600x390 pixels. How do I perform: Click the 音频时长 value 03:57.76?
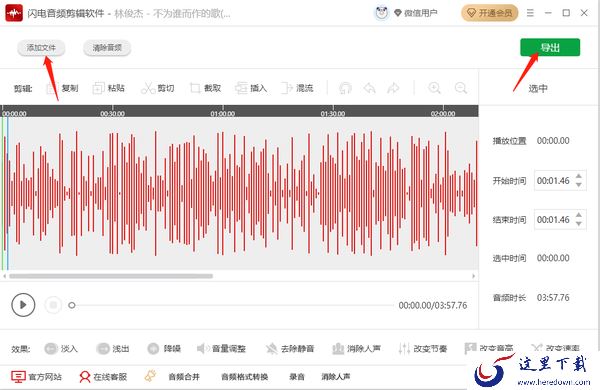(553, 298)
